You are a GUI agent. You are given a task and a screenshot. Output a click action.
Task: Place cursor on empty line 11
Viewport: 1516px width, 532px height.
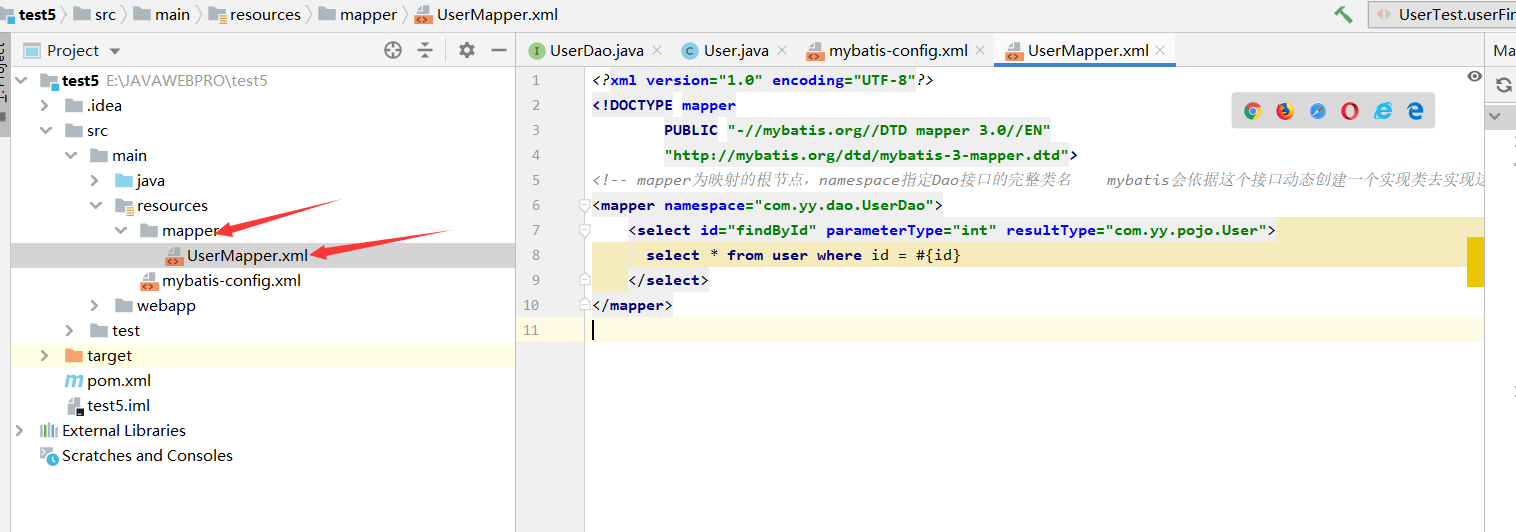point(1034,330)
